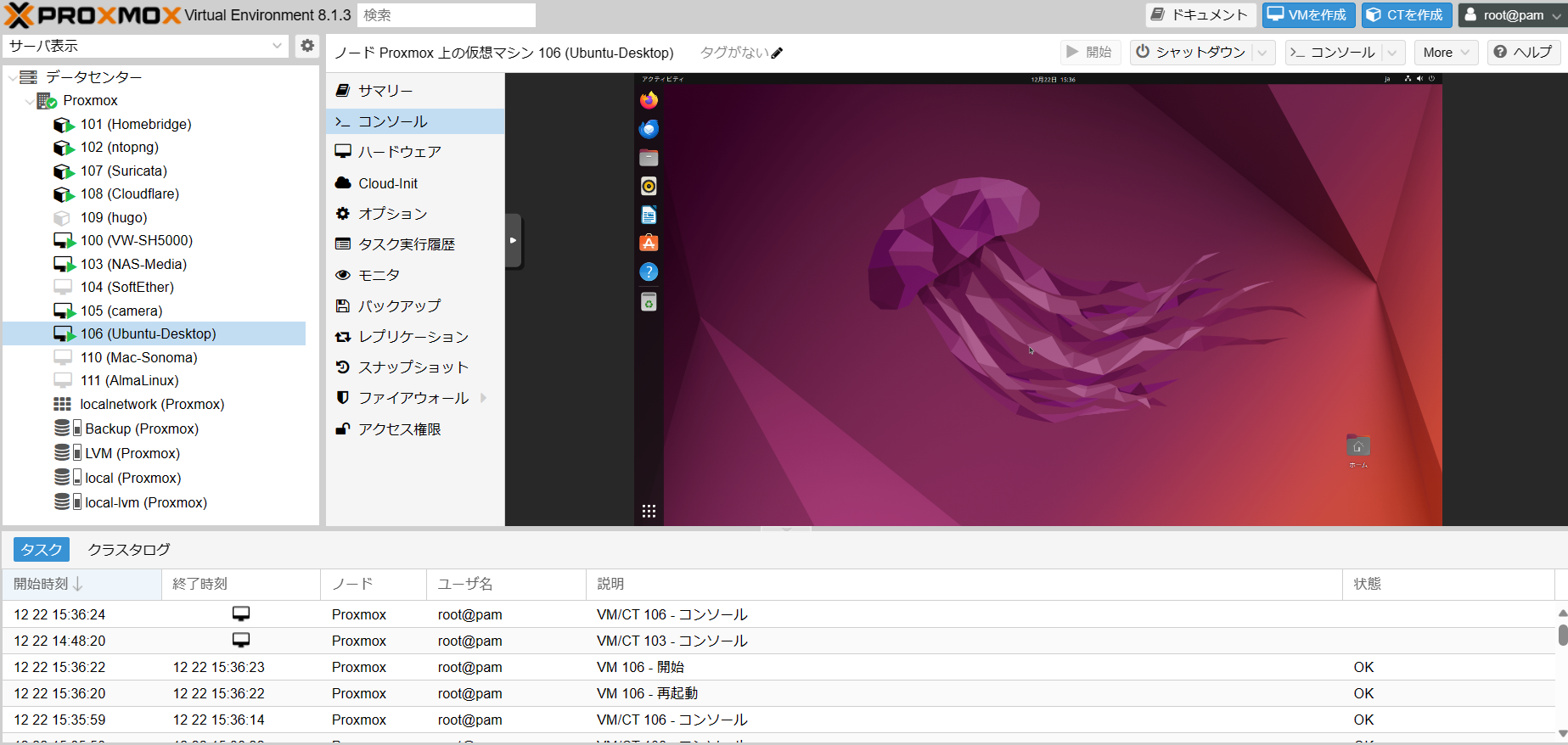Viewport: 1568px width, 745px height.
Task: Click the Create VM button
Action: [x=1308, y=15]
